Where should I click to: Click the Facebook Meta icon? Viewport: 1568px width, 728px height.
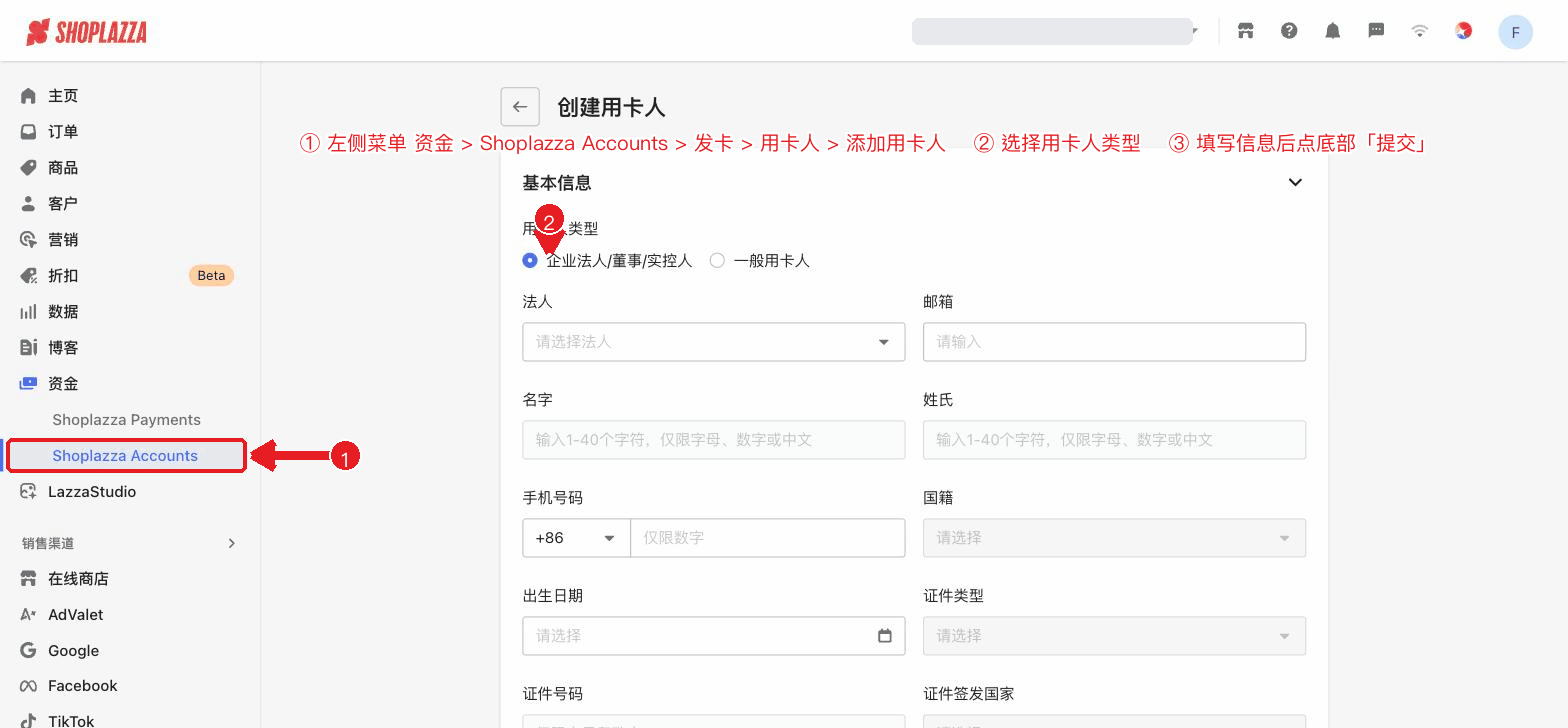point(28,686)
